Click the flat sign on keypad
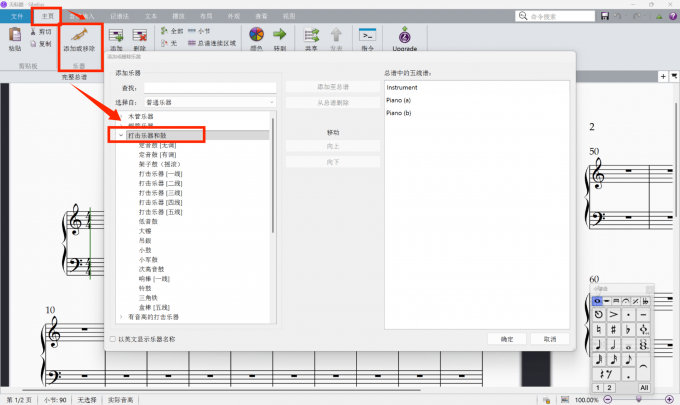Image resolution: width=680 pixels, height=405 pixels. tap(628, 330)
